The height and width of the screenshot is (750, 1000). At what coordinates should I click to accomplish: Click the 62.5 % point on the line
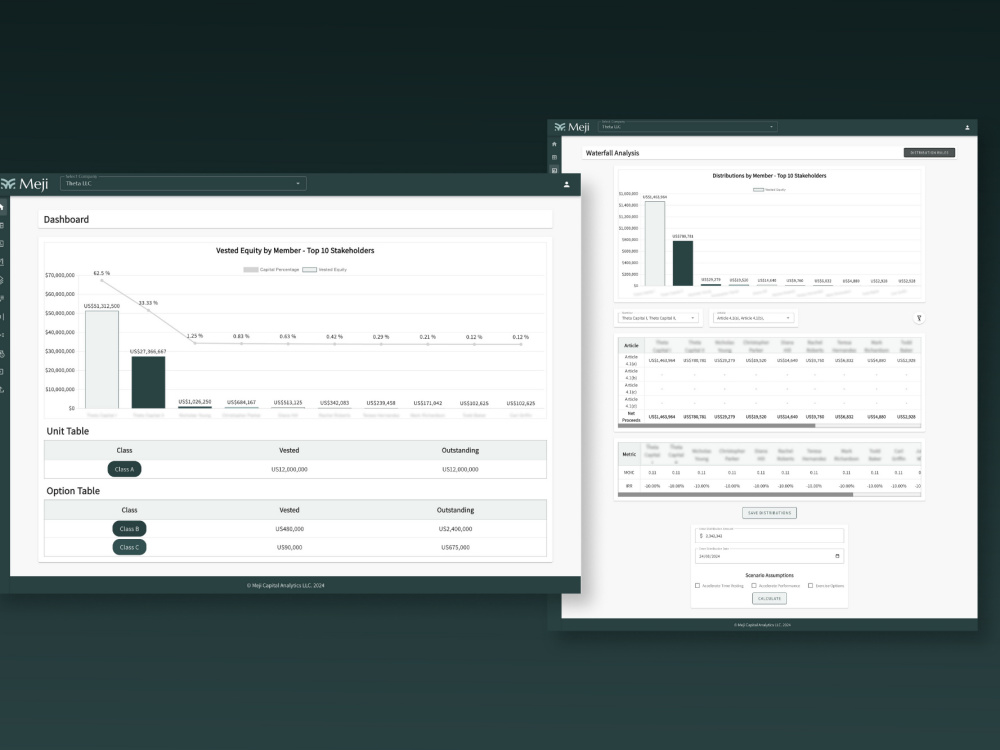click(102, 280)
